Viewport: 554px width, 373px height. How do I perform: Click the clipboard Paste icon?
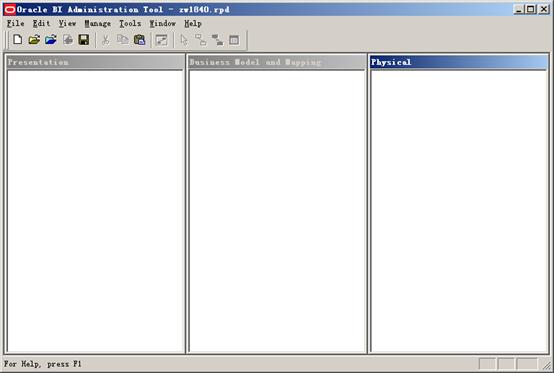[x=140, y=40]
